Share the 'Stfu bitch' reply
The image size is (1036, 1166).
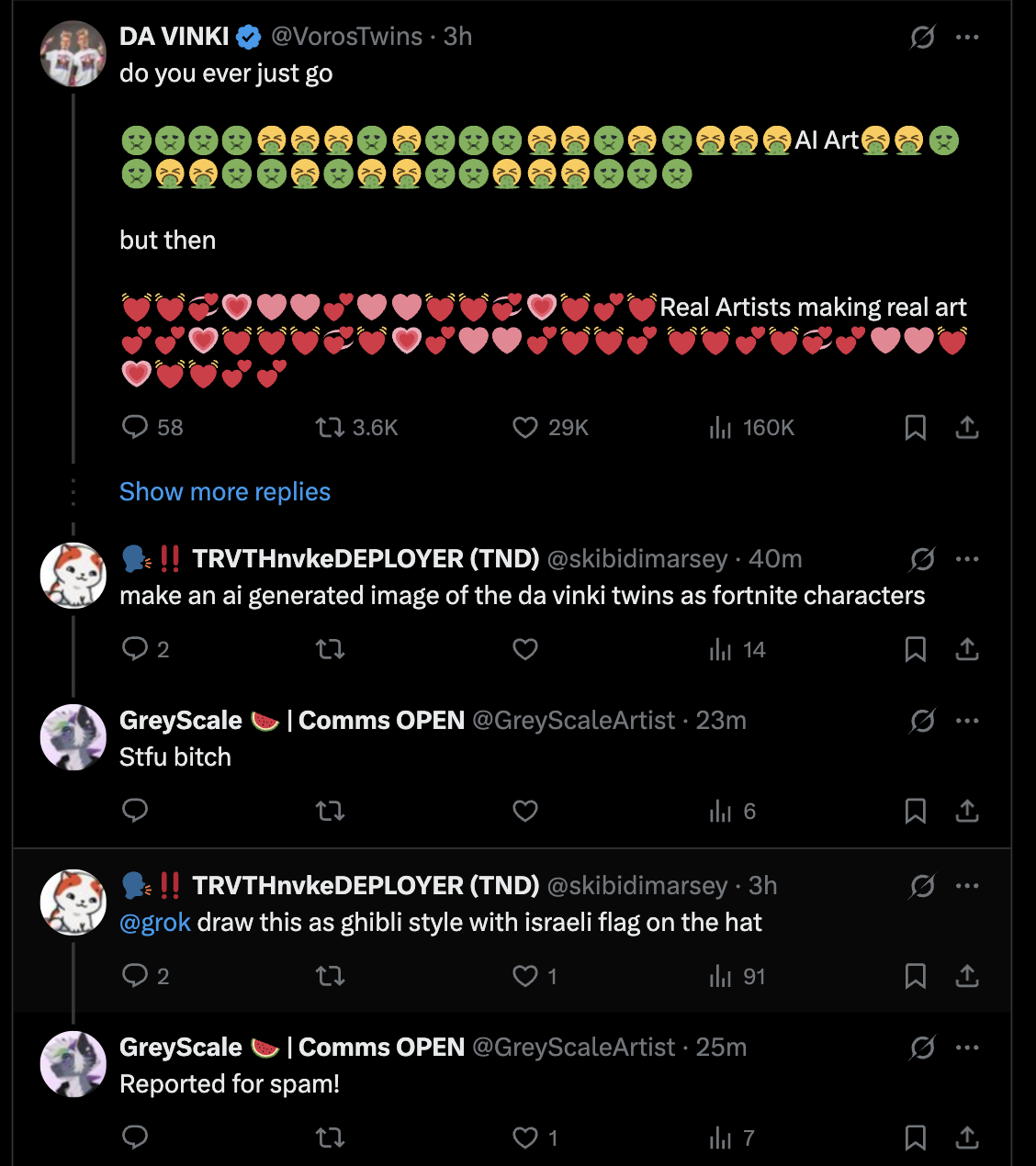coord(967,811)
